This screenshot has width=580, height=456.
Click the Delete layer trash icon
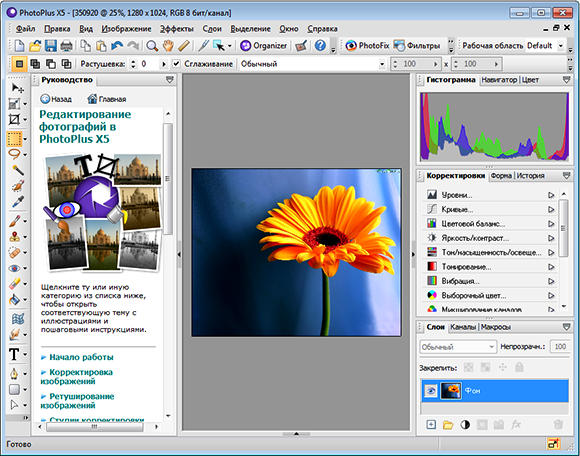coord(558,425)
